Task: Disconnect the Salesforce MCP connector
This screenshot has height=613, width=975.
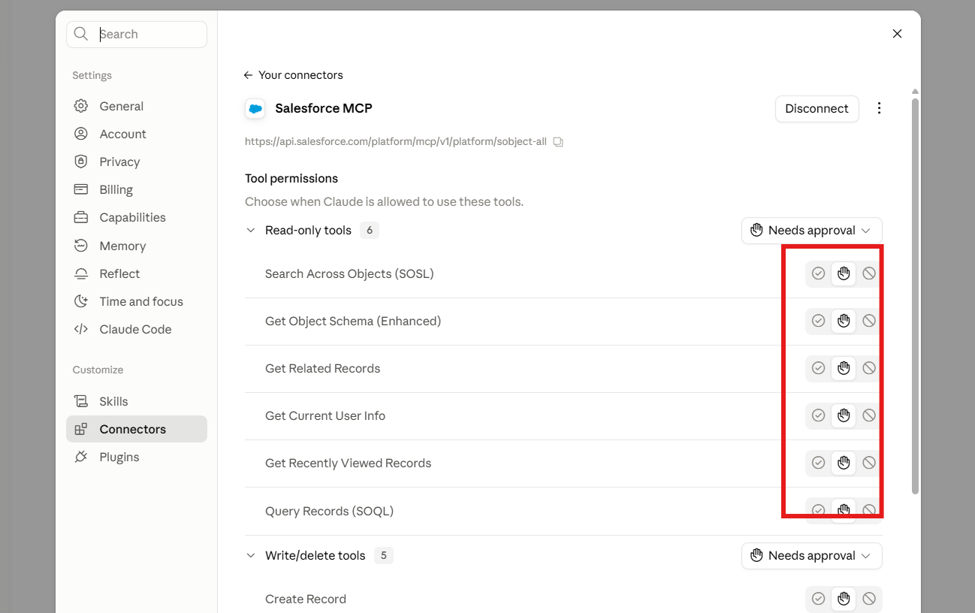Action: (x=816, y=109)
